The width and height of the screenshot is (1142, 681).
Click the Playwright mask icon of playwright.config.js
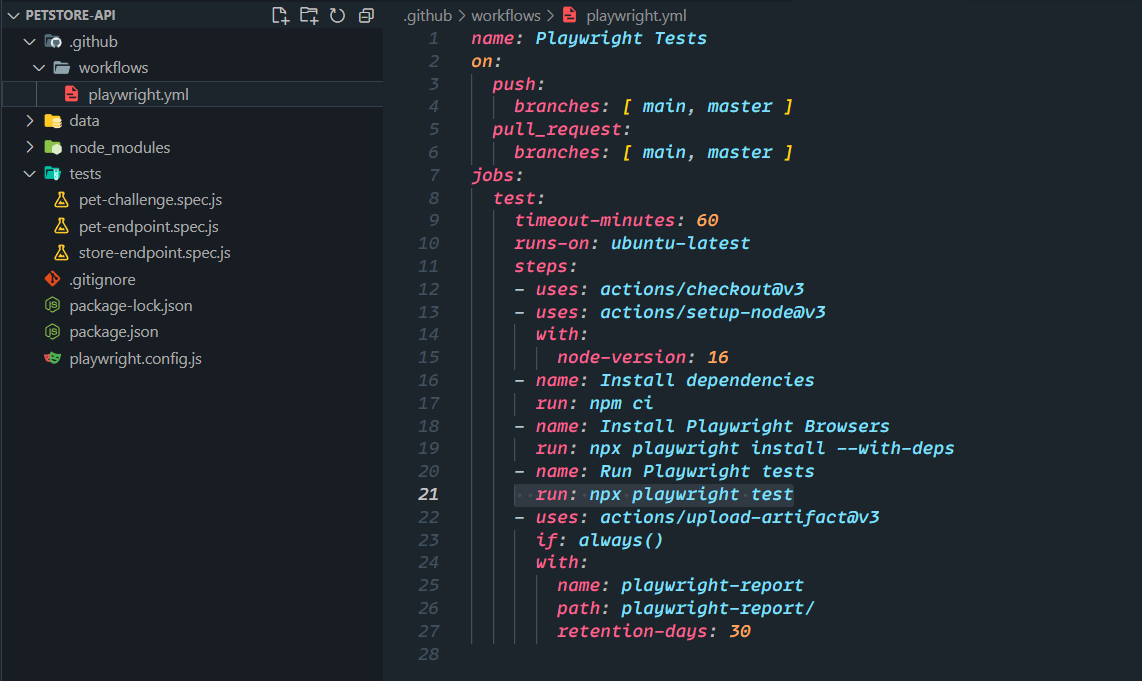(x=52, y=358)
